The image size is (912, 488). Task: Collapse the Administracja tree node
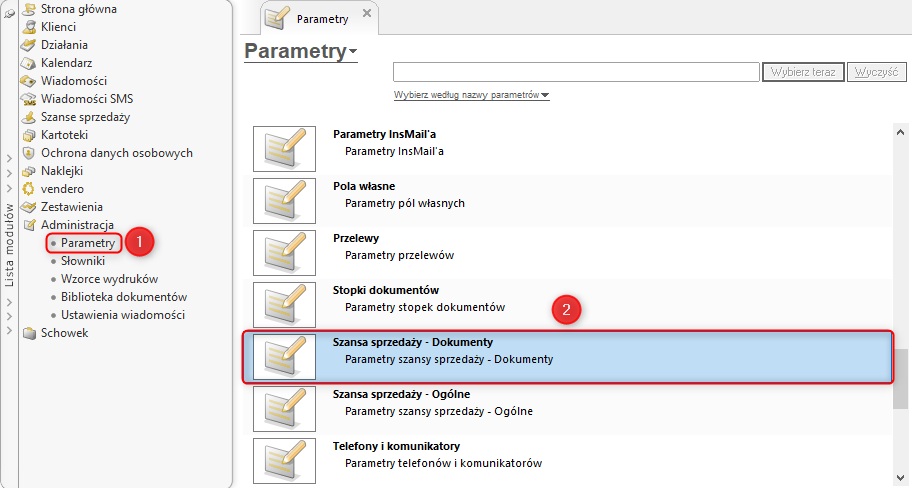tap(29, 225)
